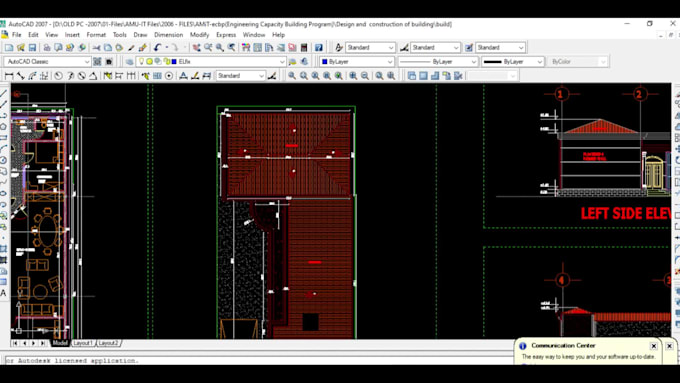Select the Linear dimension tool
Screen dimensions: 680x383
click(9, 76)
